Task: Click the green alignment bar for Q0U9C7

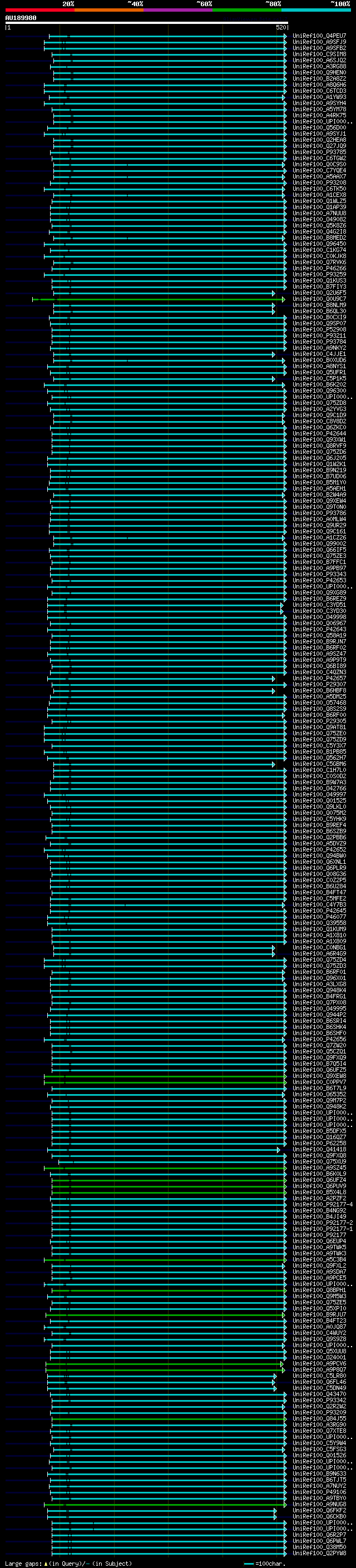Action: (x=158, y=299)
